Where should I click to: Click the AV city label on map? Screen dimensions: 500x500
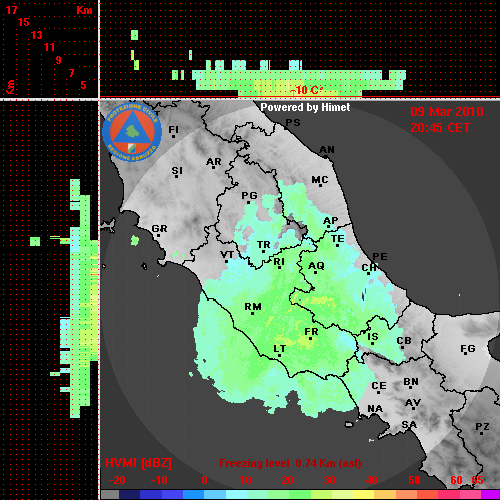coord(413,403)
